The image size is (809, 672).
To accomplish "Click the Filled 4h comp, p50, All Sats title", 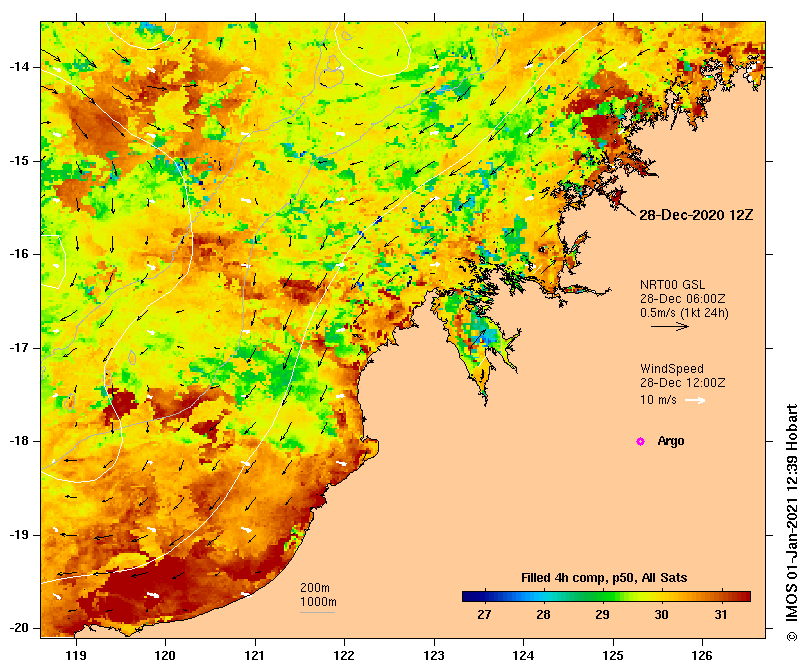I will tap(604, 578).
